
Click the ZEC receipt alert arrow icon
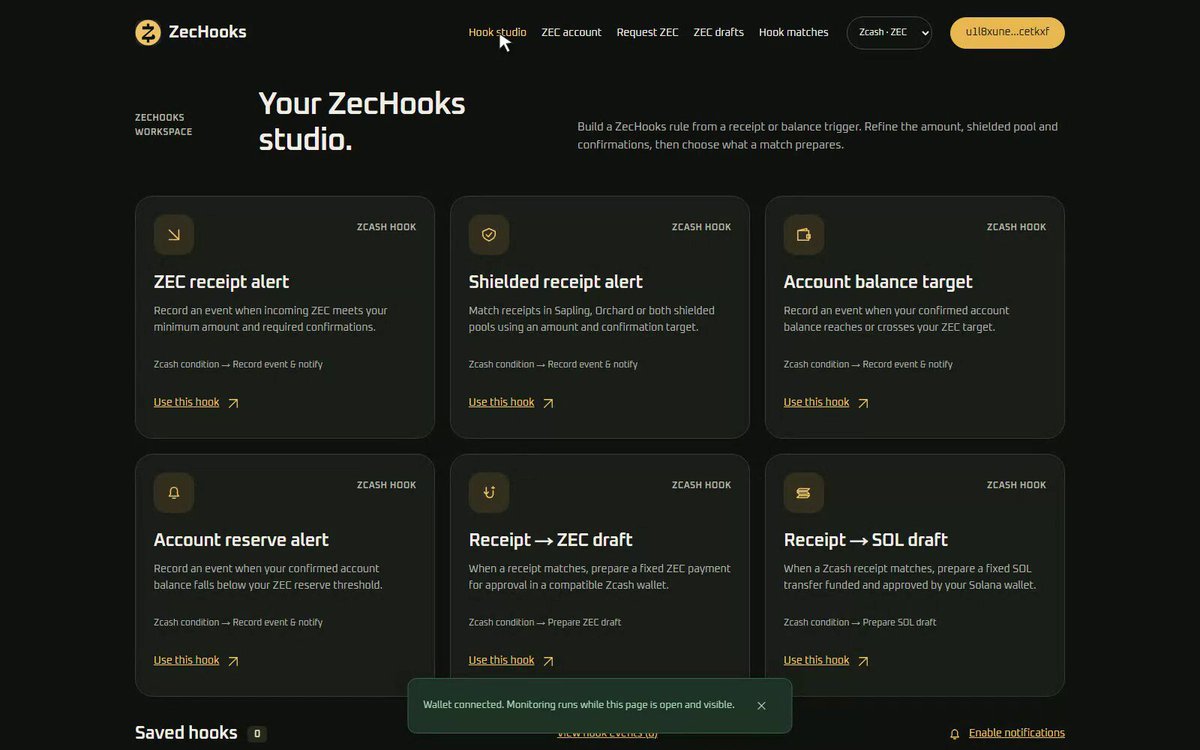[174, 235]
